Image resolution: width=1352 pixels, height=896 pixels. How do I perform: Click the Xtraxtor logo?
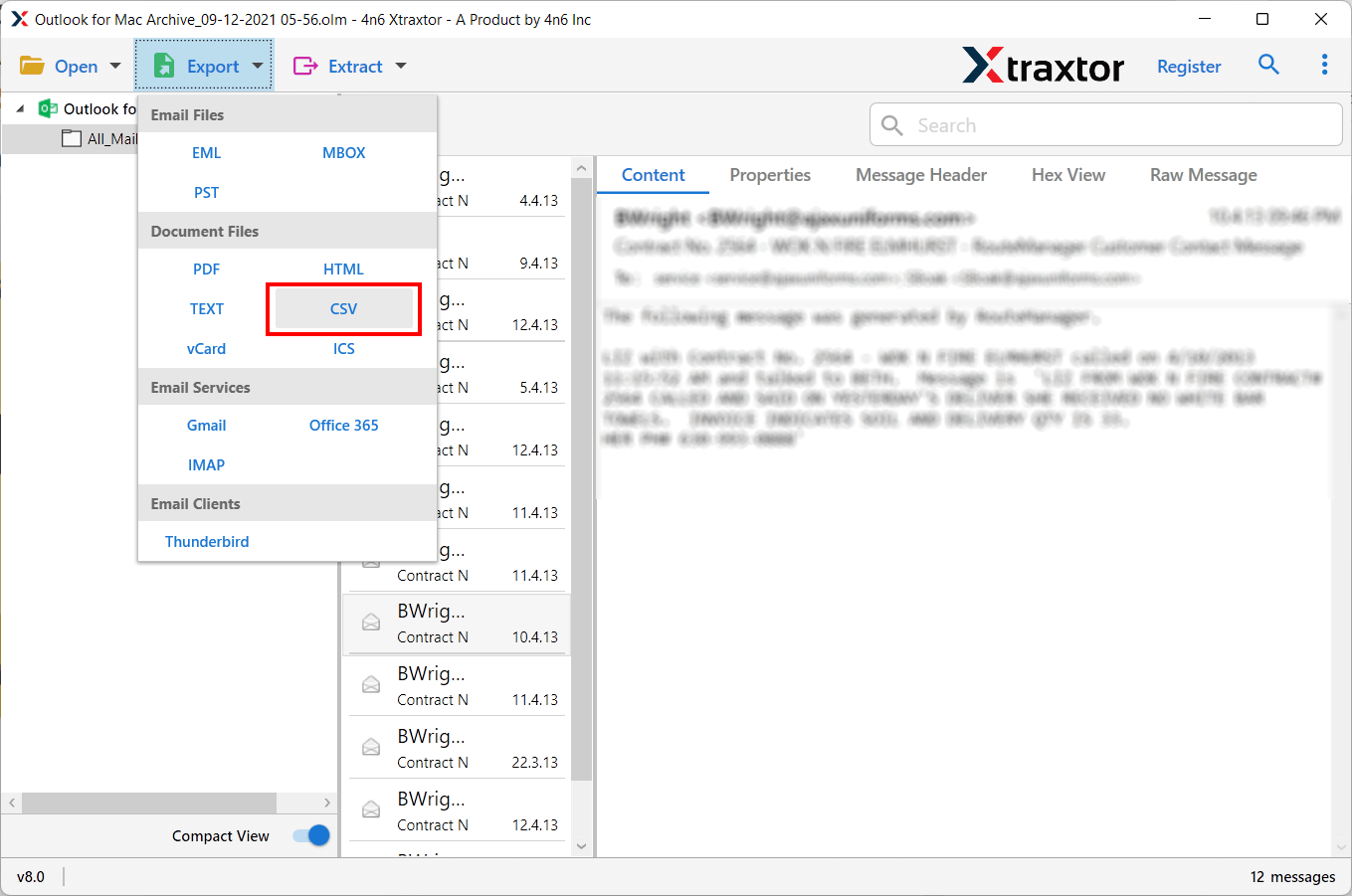coord(1043,66)
